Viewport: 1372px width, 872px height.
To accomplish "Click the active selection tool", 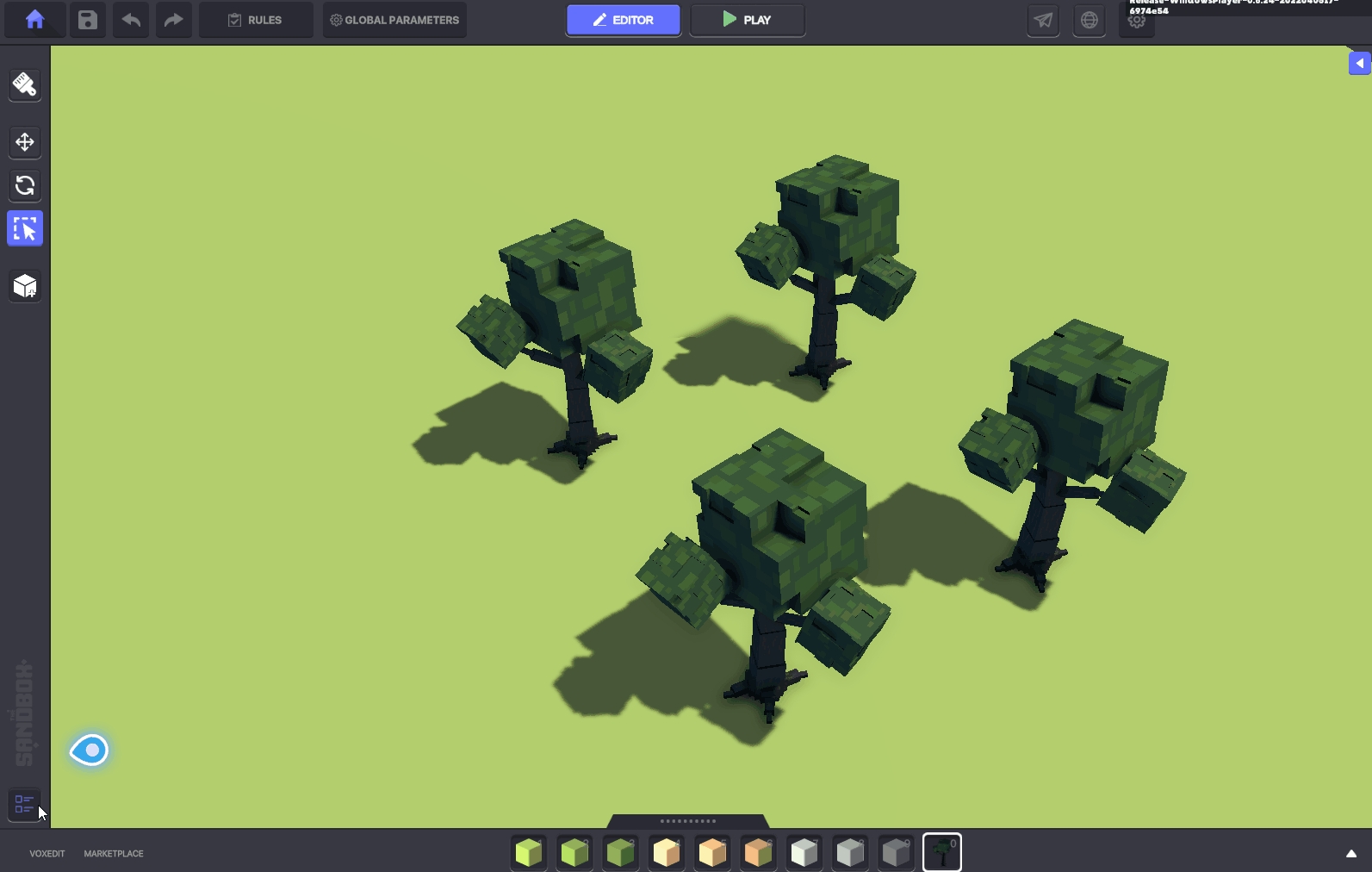I will click(x=25, y=229).
